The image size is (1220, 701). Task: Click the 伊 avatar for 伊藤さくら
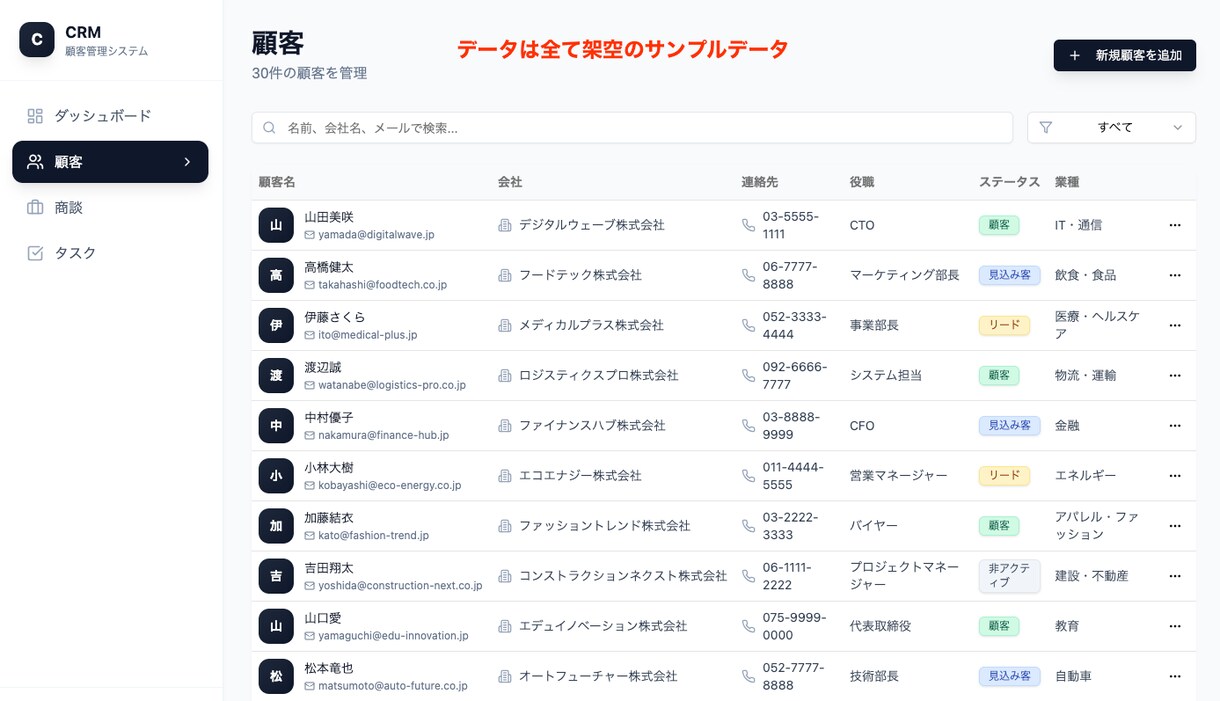(276, 325)
